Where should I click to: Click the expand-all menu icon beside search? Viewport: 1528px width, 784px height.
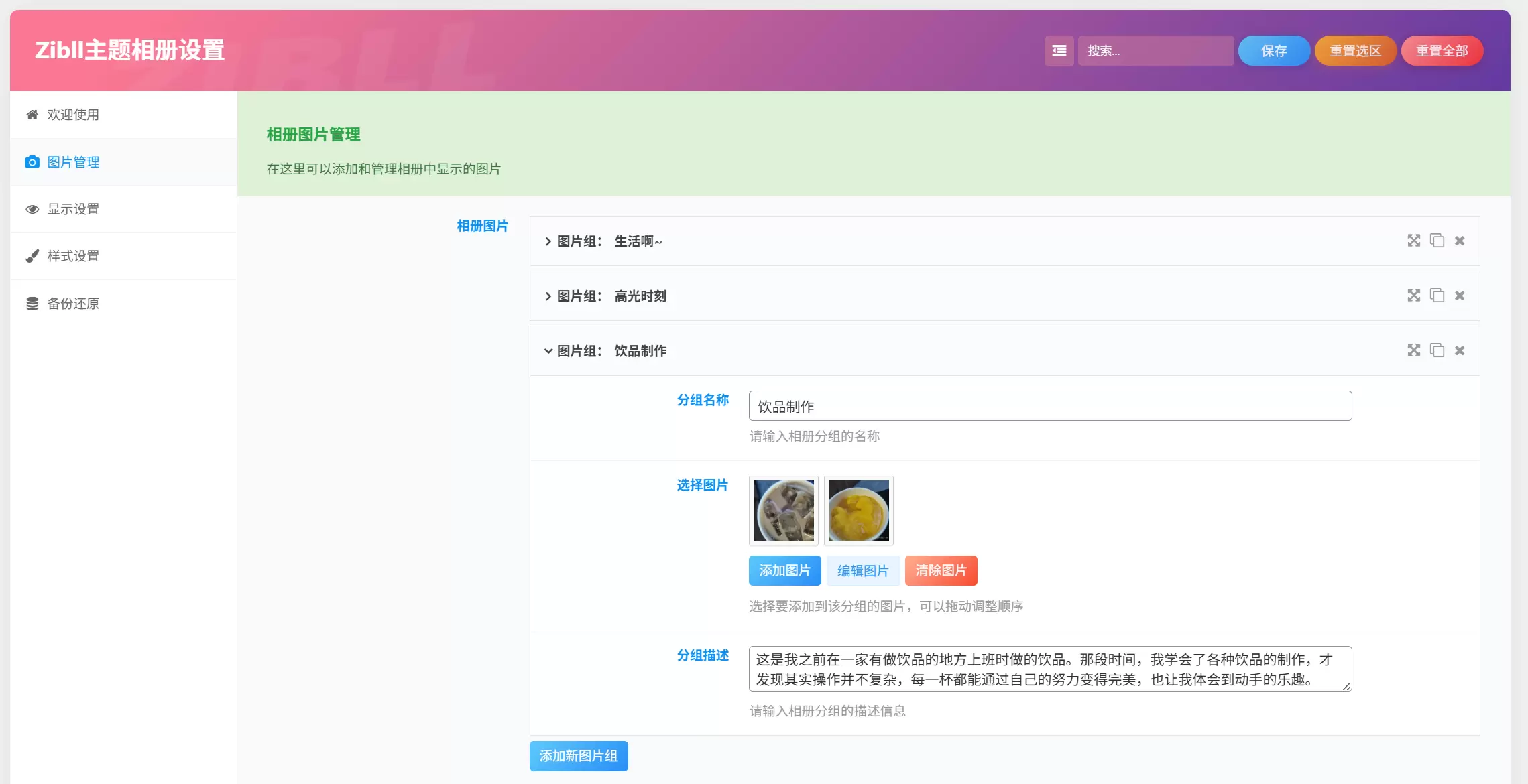click(1059, 51)
